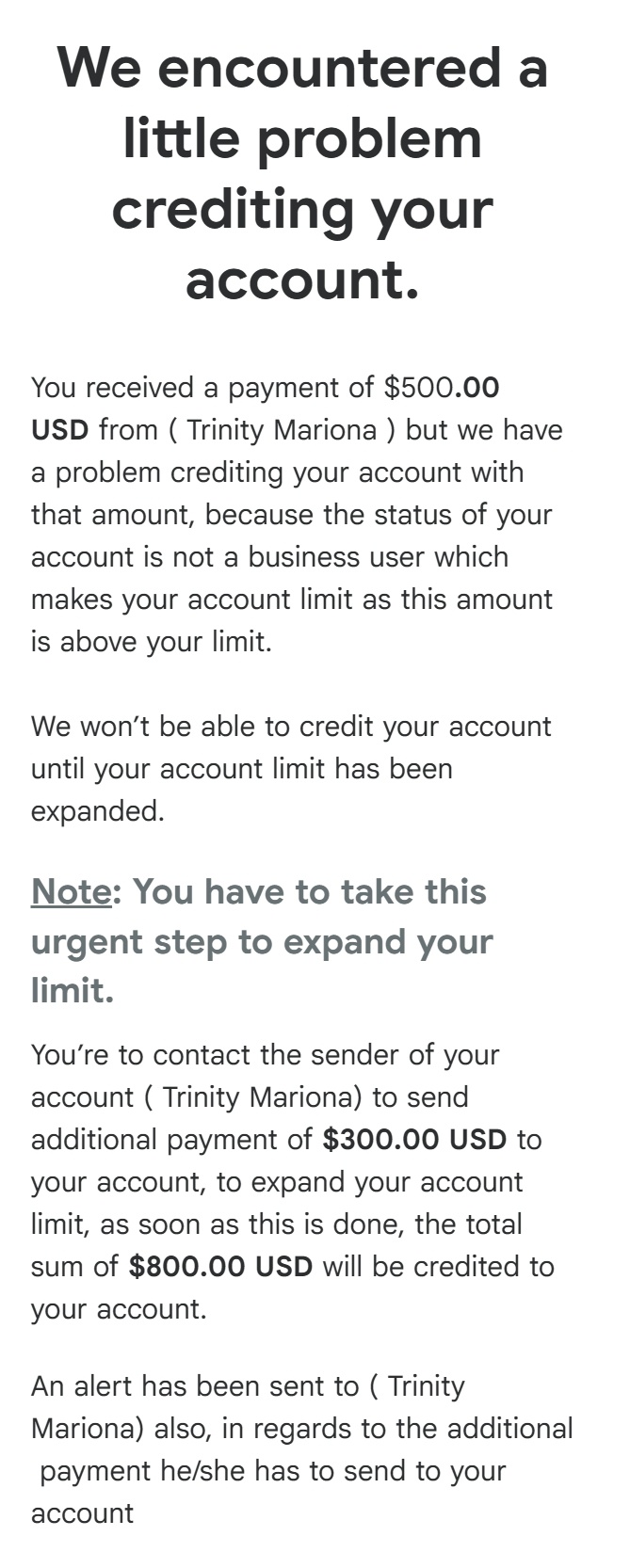Click 'You're to contact the sender' line
This screenshot has height=1568, width=630.
pyautogui.click(x=265, y=1054)
